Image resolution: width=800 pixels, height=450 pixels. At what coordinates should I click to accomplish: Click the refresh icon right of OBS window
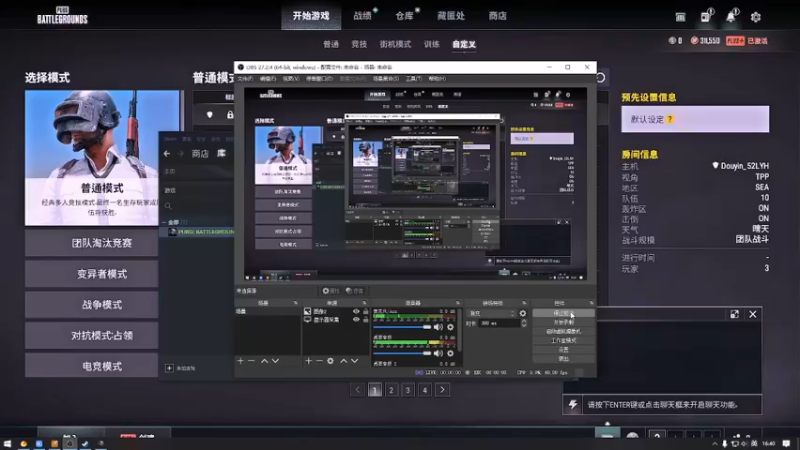600,78
